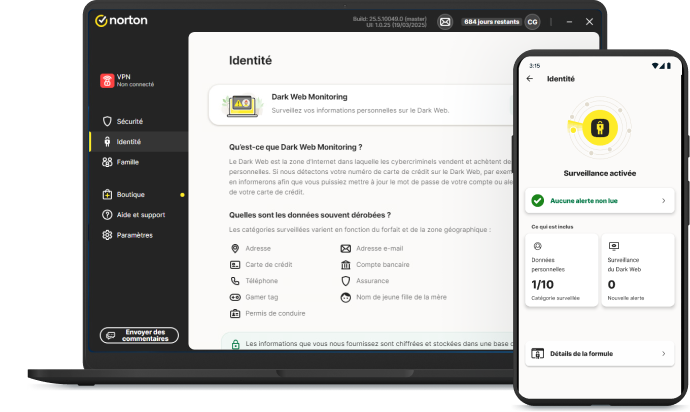The image size is (690, 412).
Task: Open Paramètres gear settings
Action: pos(134,235)
